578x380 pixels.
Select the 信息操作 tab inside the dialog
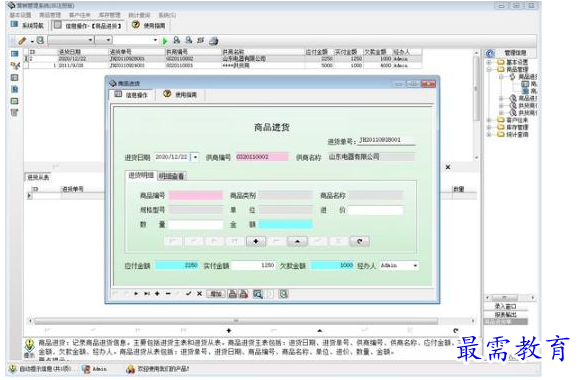tap(131, 95)
